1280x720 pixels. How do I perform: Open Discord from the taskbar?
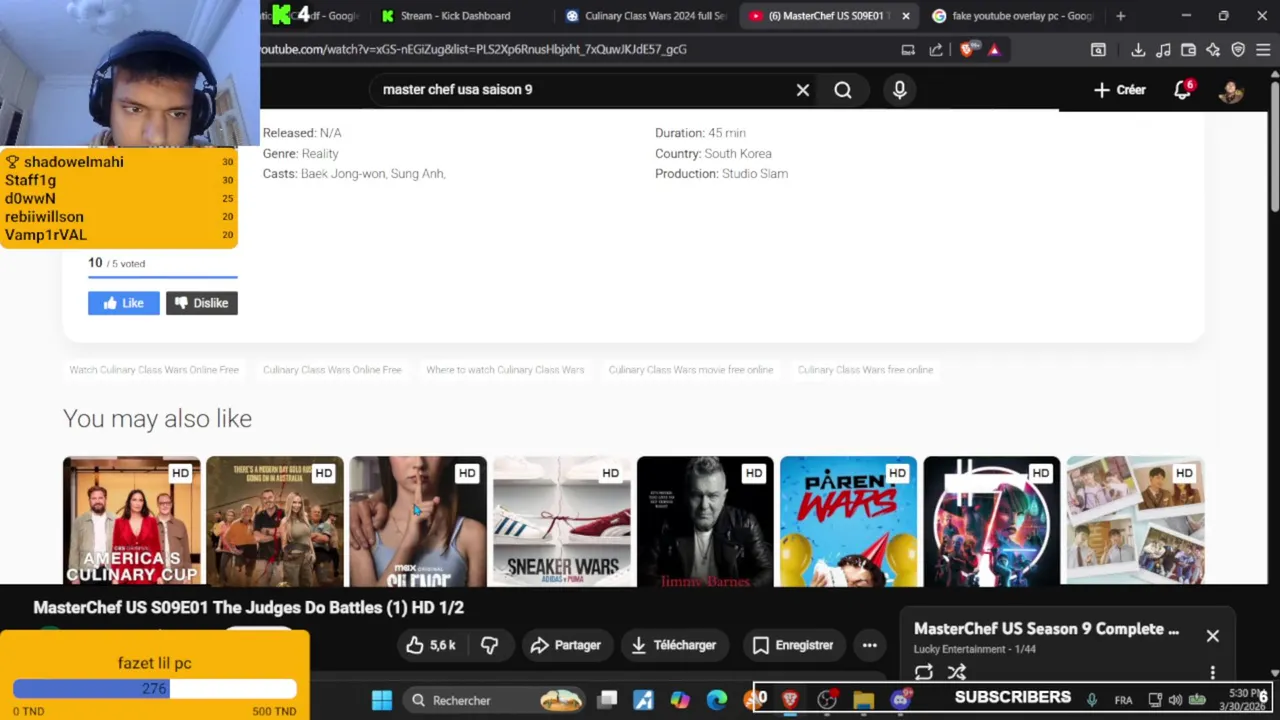[900, 700]
